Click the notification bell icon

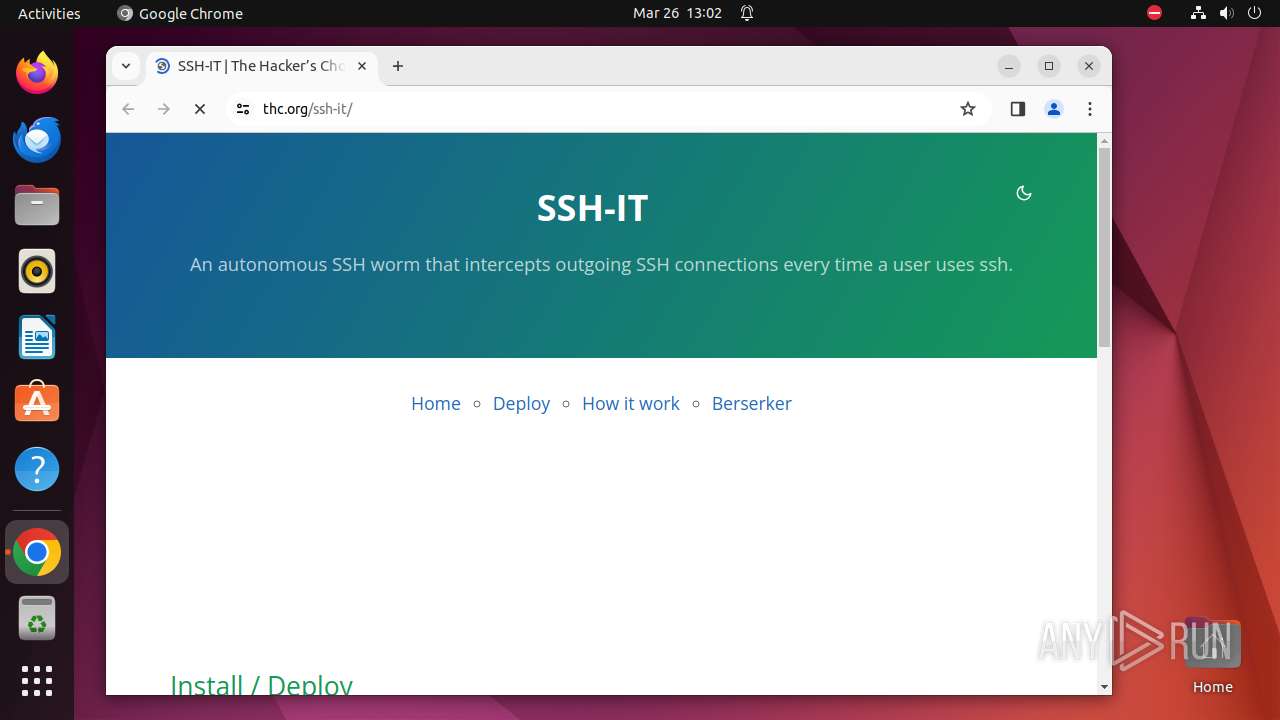click(747, 13)
